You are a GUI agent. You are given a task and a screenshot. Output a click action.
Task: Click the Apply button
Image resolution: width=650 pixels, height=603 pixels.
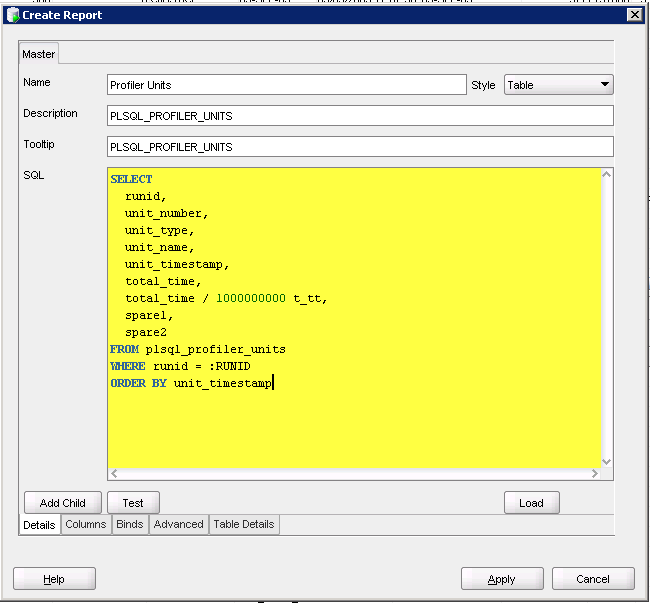[501, 579]
